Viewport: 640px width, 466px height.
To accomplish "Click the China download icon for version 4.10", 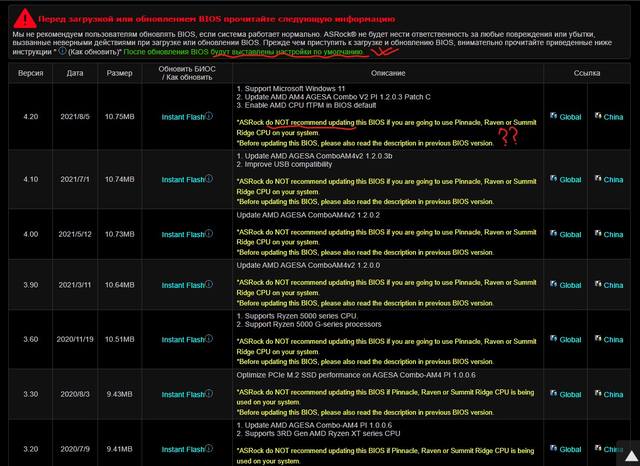I will point(598,178).
